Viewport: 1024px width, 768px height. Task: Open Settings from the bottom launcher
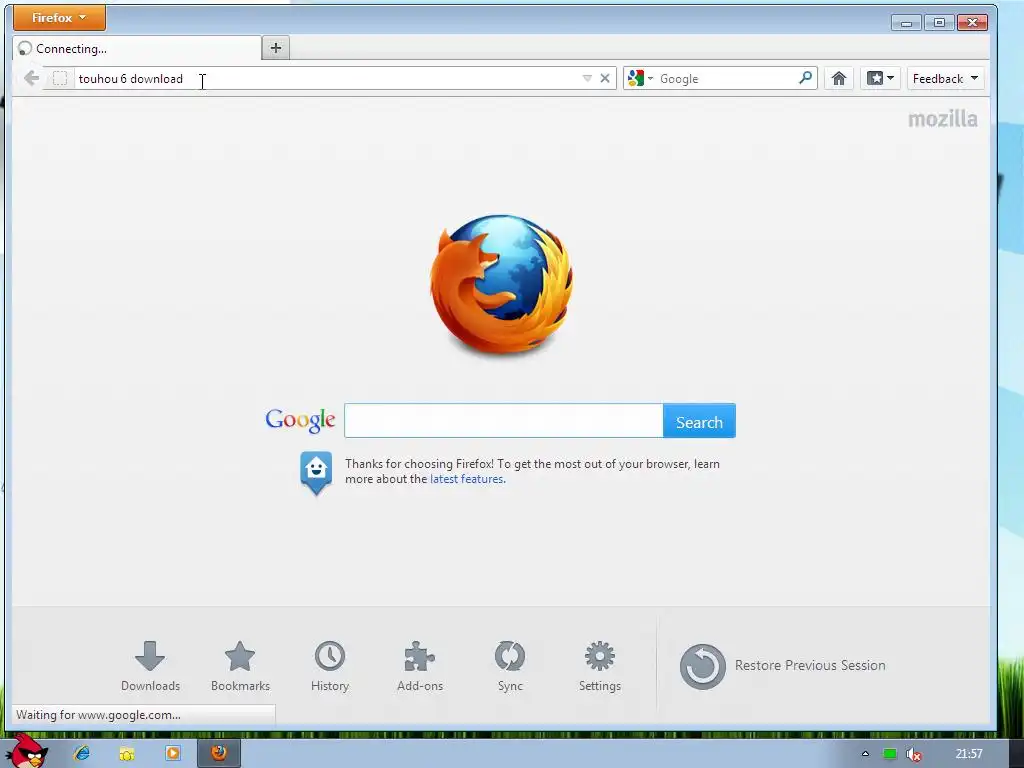tap(600, 666)
